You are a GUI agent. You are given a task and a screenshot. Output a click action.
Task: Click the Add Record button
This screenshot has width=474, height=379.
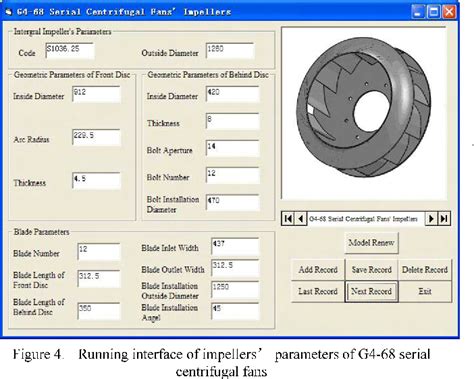(318, 270)
